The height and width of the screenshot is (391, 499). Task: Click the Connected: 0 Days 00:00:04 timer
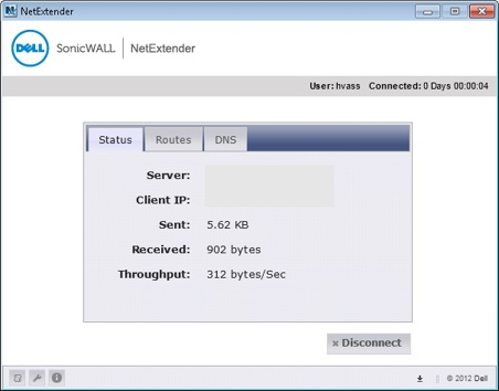coord(428,86)
